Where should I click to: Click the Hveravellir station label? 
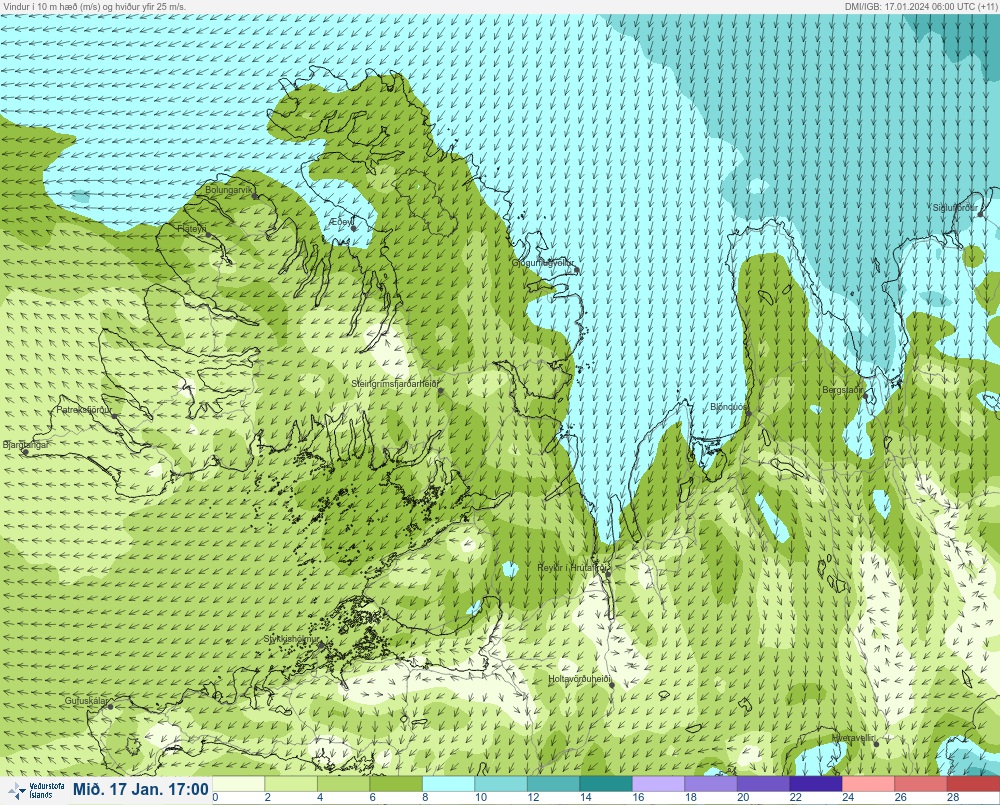coord(853,738)
